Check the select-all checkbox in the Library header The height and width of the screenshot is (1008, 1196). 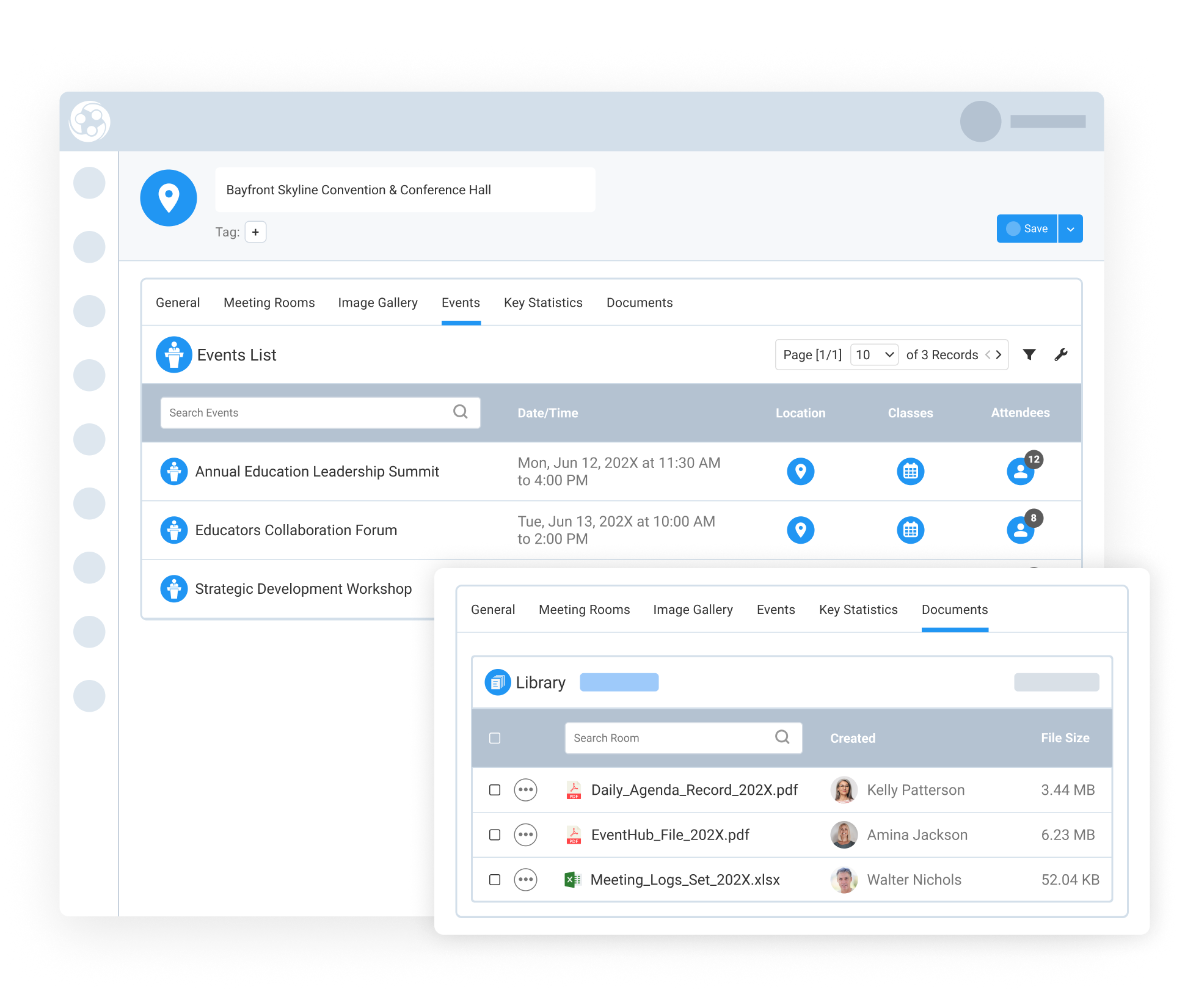tap(494, 738)
